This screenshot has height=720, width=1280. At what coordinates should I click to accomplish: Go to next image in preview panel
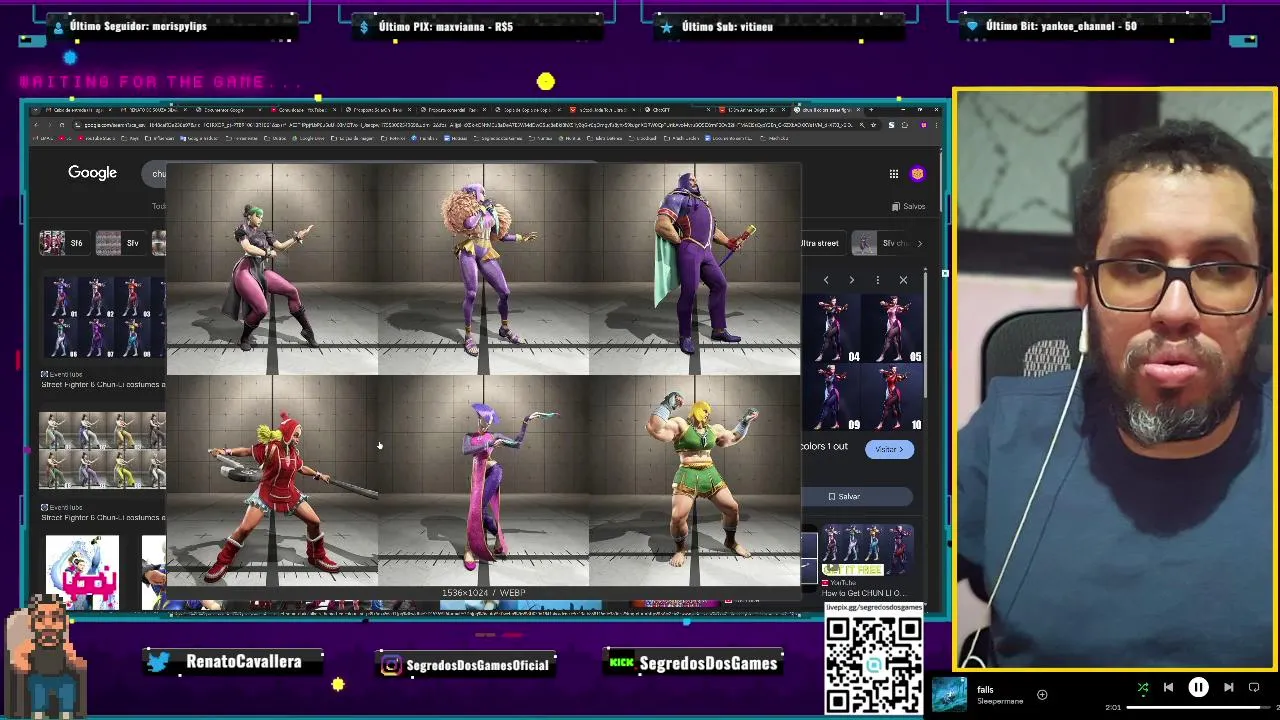click(x=851, y=280)
